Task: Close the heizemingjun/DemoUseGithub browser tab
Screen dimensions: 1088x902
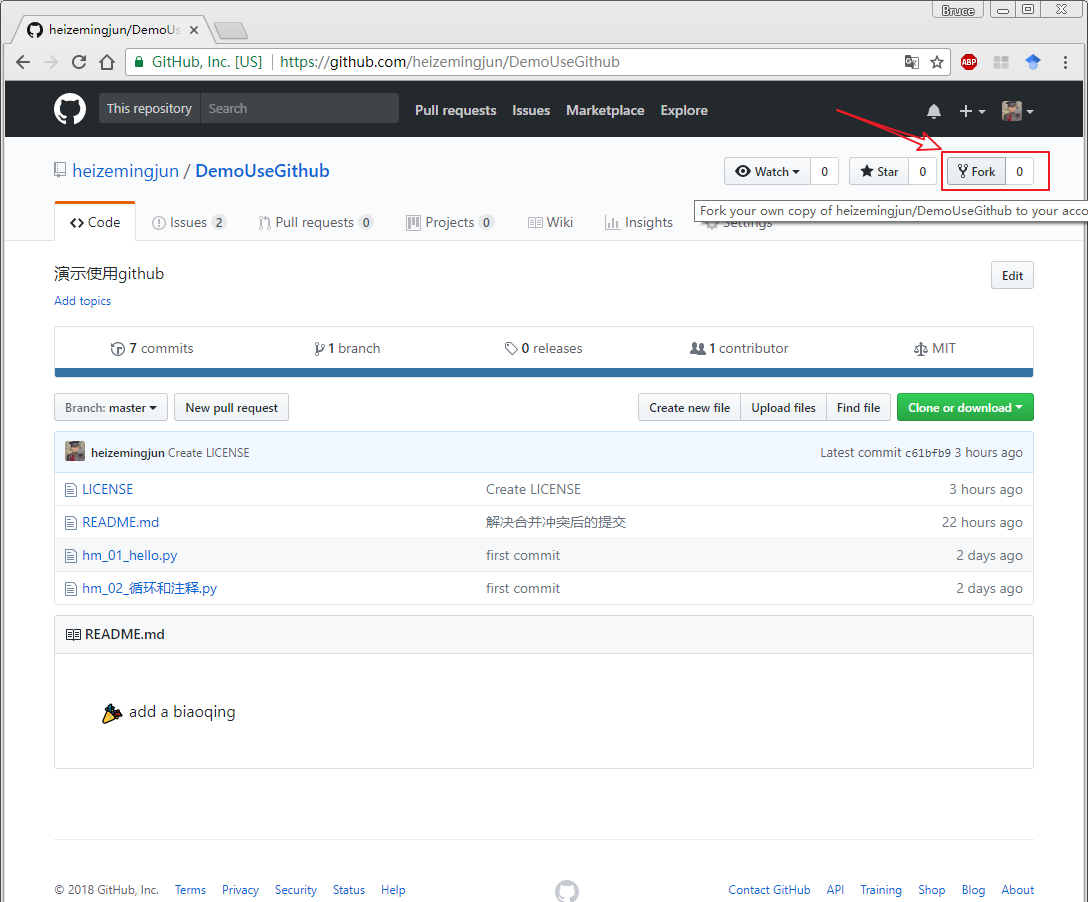Action: (x=194, y=30)
